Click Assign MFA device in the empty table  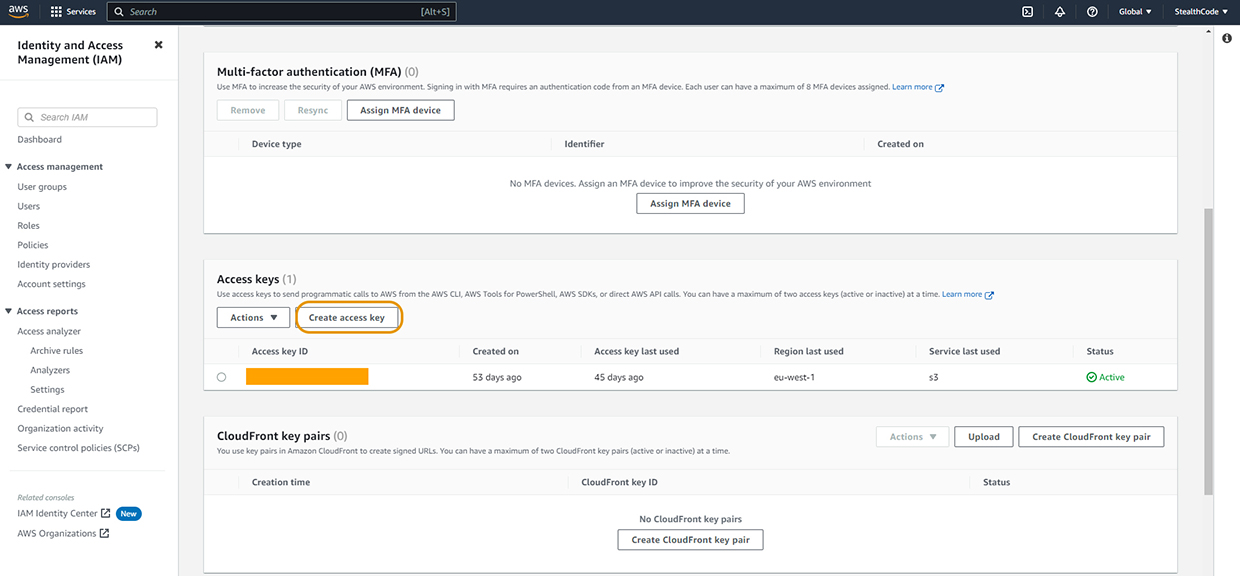690,203
